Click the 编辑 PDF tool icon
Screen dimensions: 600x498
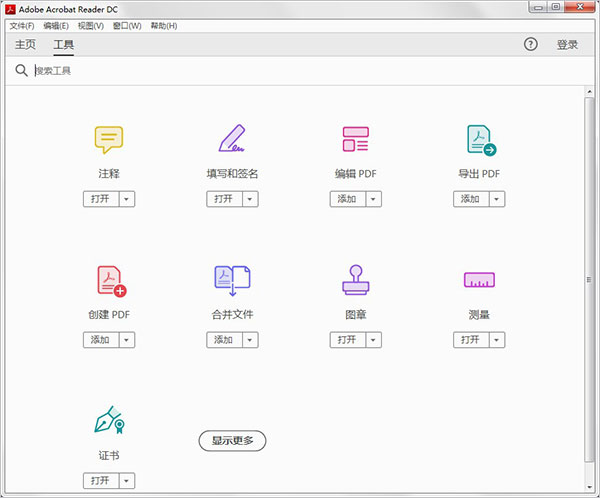(355, 139)
